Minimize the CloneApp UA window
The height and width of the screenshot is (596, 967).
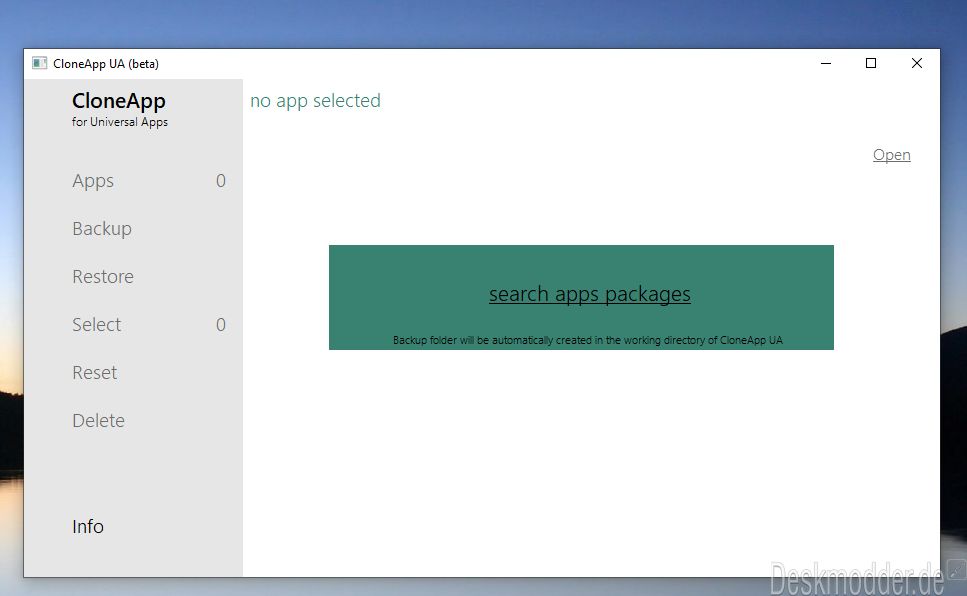click(826, 64)
